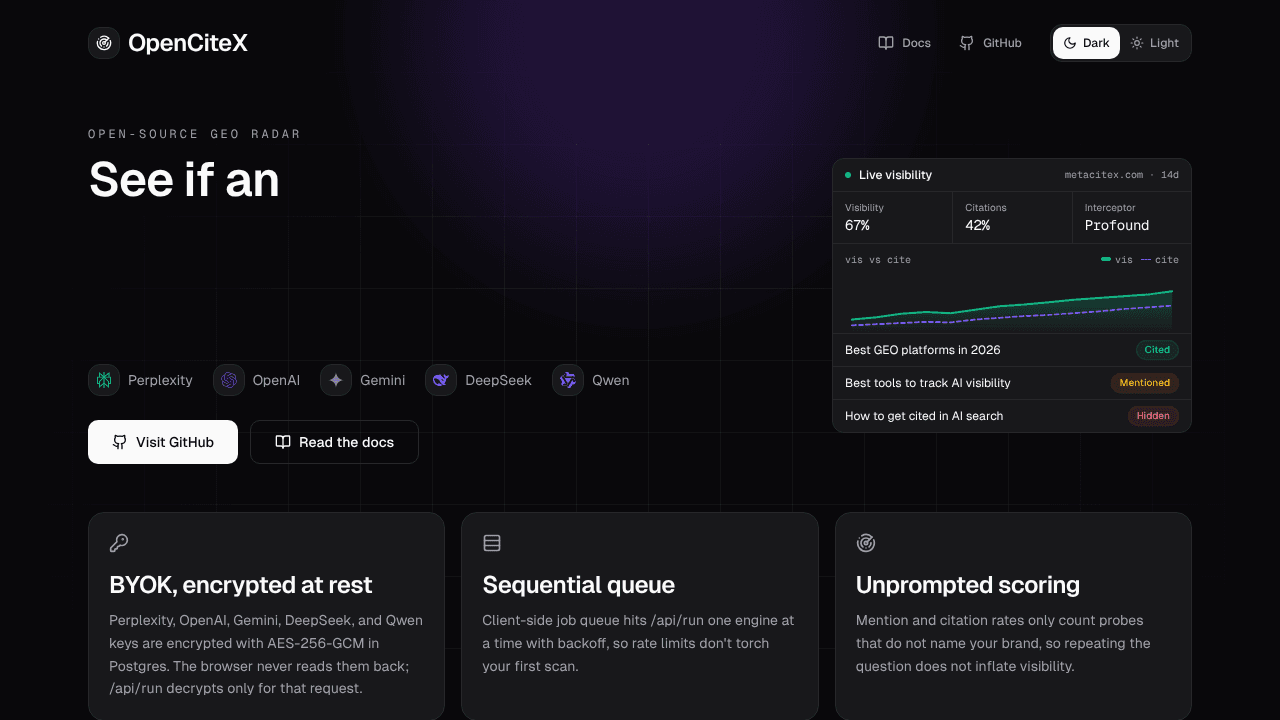
Task: Click the 'BYOK, encrypted at rest' heading
Action: click(240, 585)
